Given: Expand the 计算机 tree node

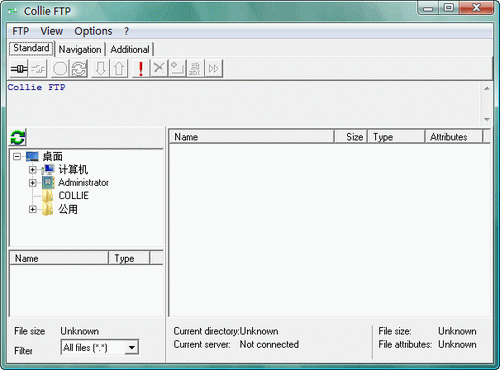Looking at the screenshot, I should (32, 170).
